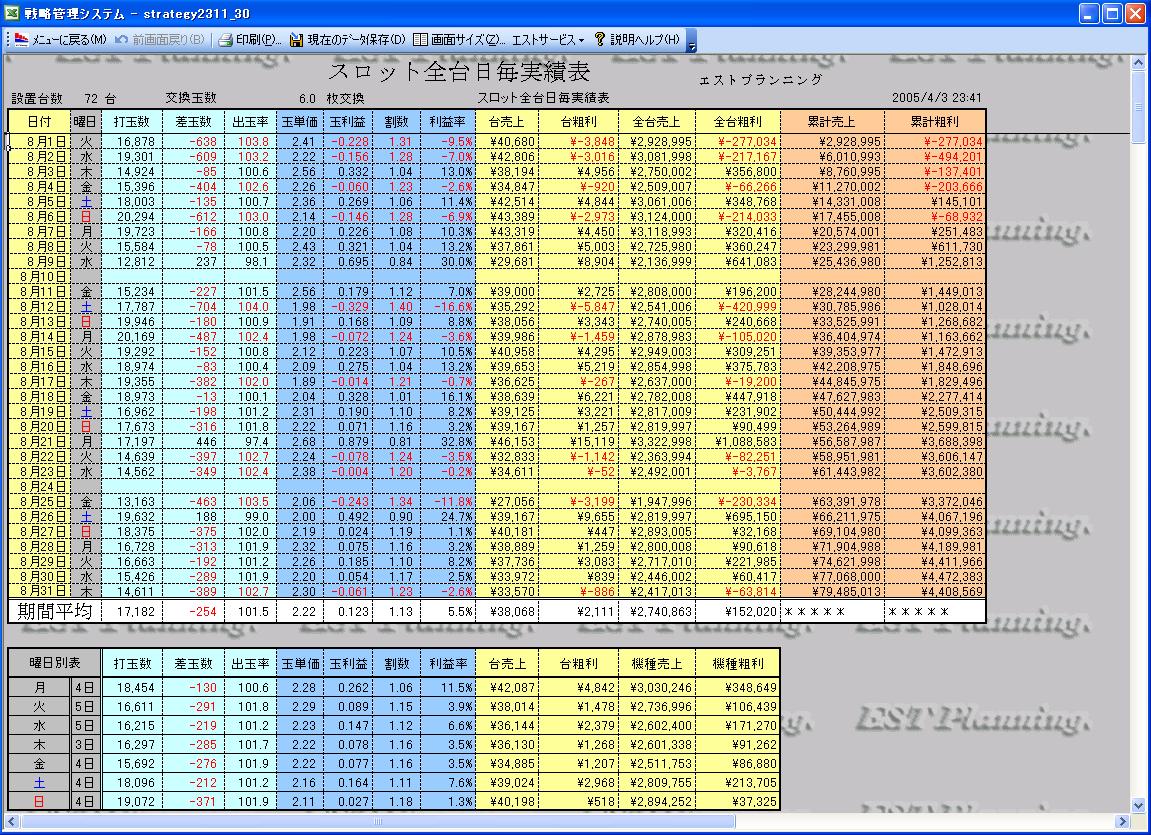Click the printer icon for 印刷
Image resolution: width=1151 pixels, height=835 pixels.
225,40
